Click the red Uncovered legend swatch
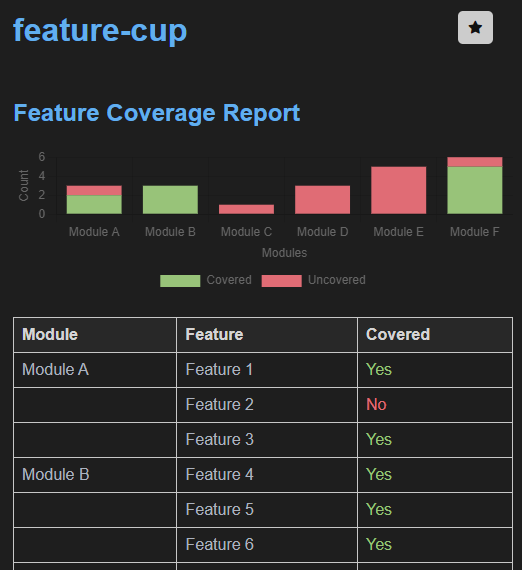 pos(281,281)
